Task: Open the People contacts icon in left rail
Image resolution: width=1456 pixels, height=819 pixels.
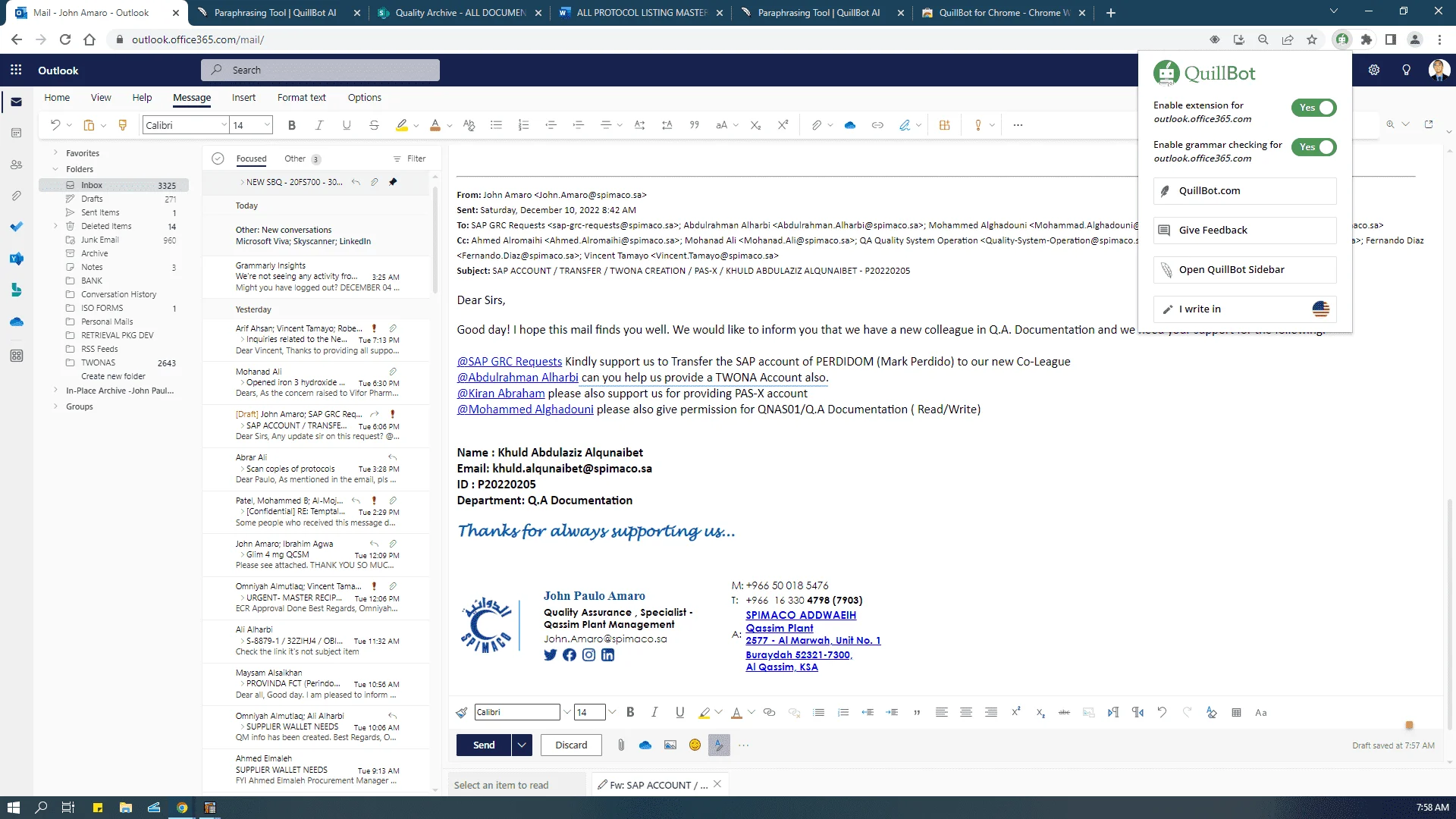Action: point(17,165)
